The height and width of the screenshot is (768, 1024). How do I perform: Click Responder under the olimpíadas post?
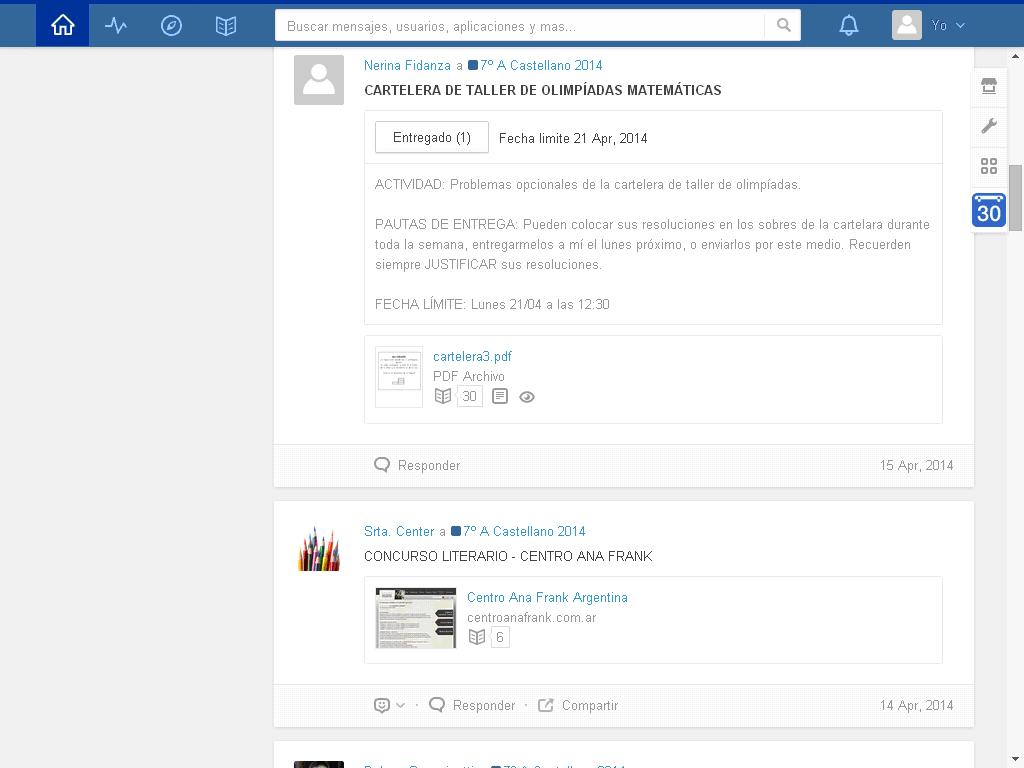click(429, 466)
